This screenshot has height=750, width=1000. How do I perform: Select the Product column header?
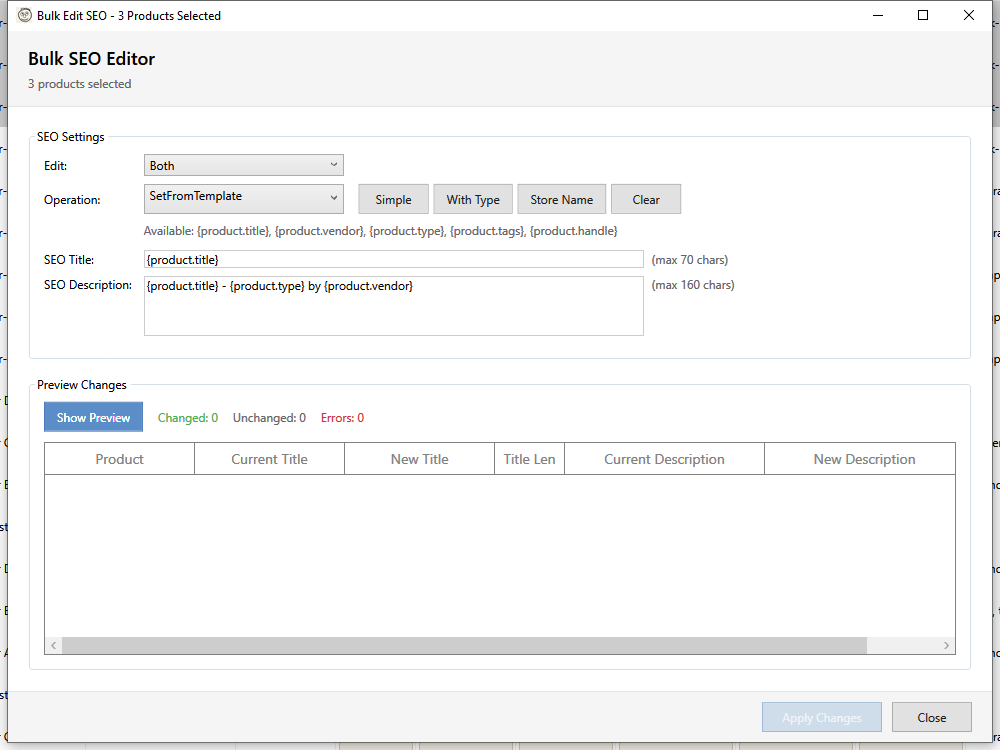tap(119, 458)
